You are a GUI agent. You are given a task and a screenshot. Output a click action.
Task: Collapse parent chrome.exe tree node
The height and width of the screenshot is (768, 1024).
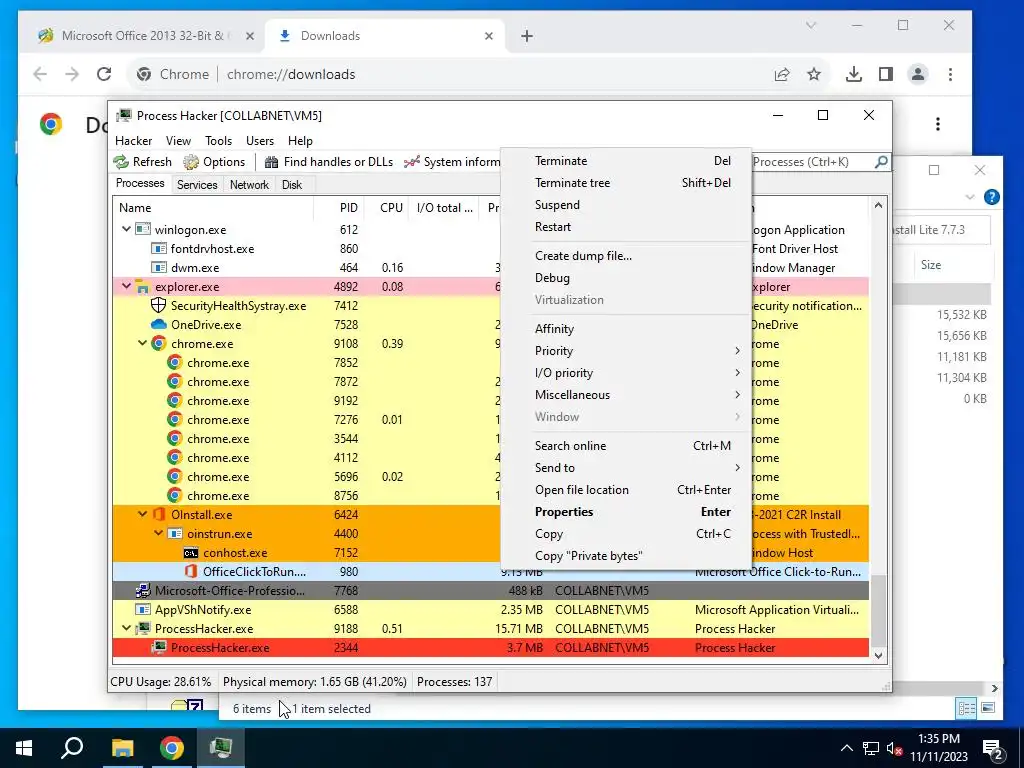pos(142,343)
